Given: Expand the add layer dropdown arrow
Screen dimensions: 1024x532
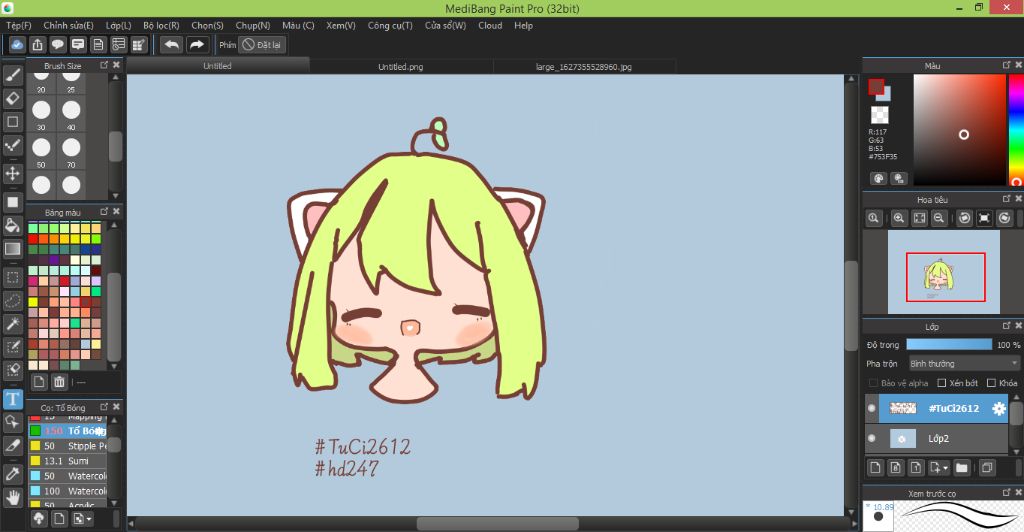Looking at the screenshot, I should [x=946, y=468].
